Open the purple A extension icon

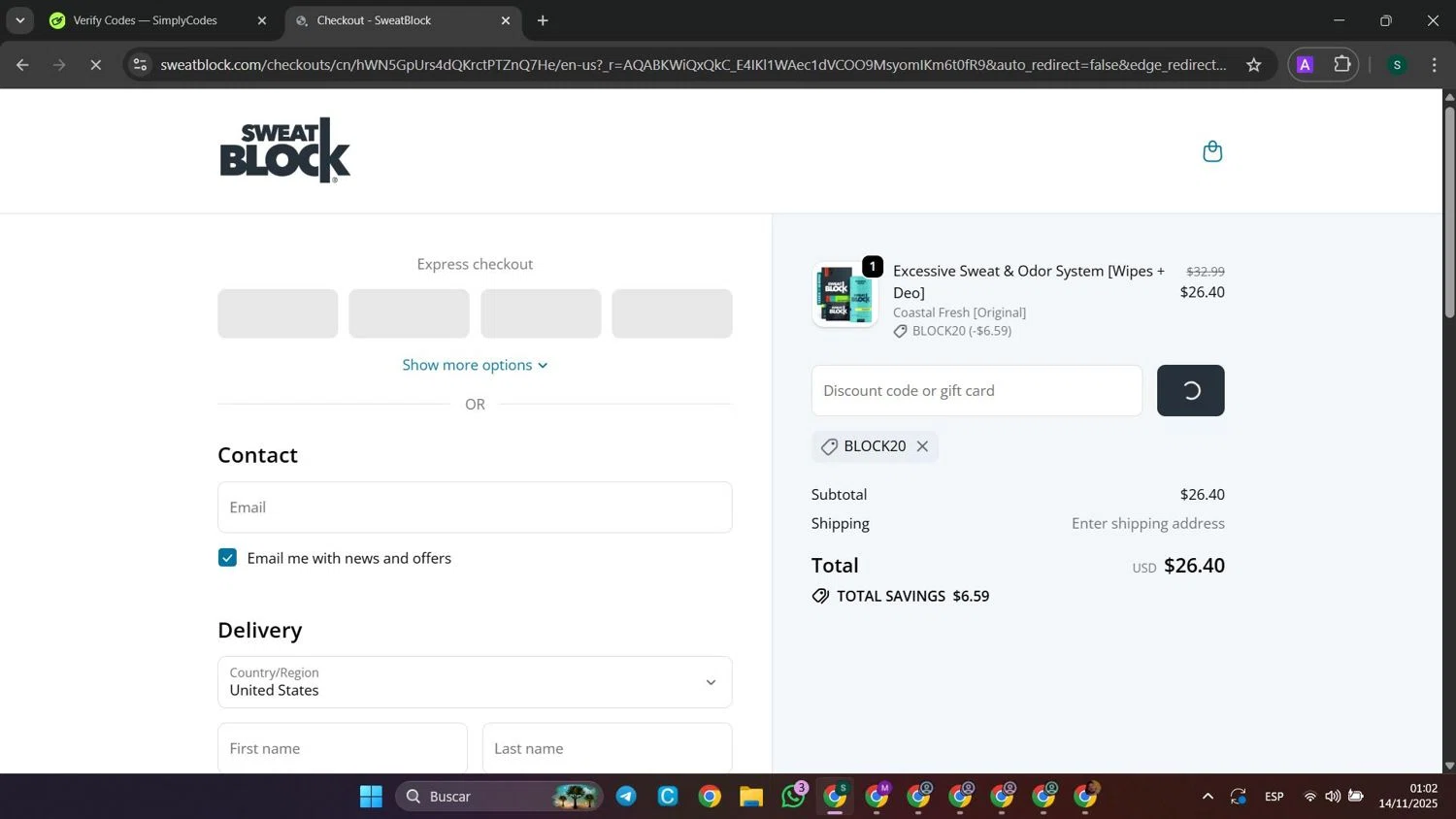[x=1306, y=65]
